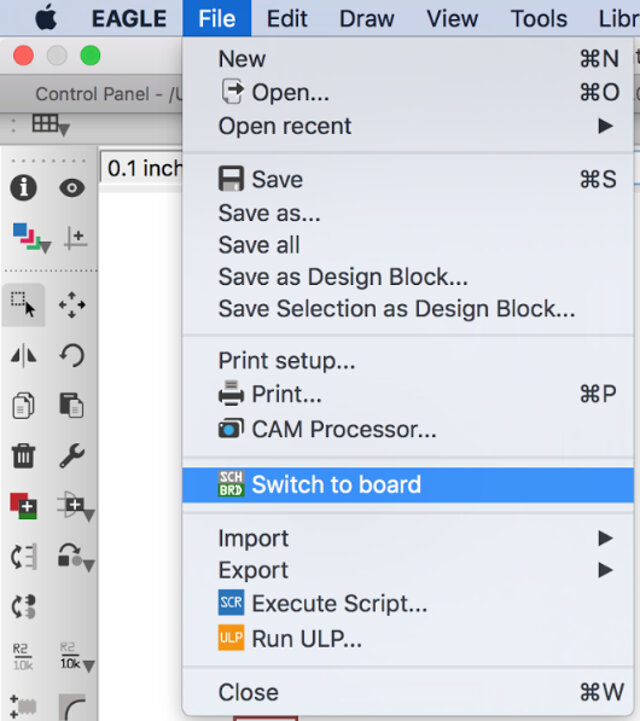Image resolution: width=640 pixels, height=721 pixels.
Task: Select the Mirror tool
Action: click(x=23, y=355)
